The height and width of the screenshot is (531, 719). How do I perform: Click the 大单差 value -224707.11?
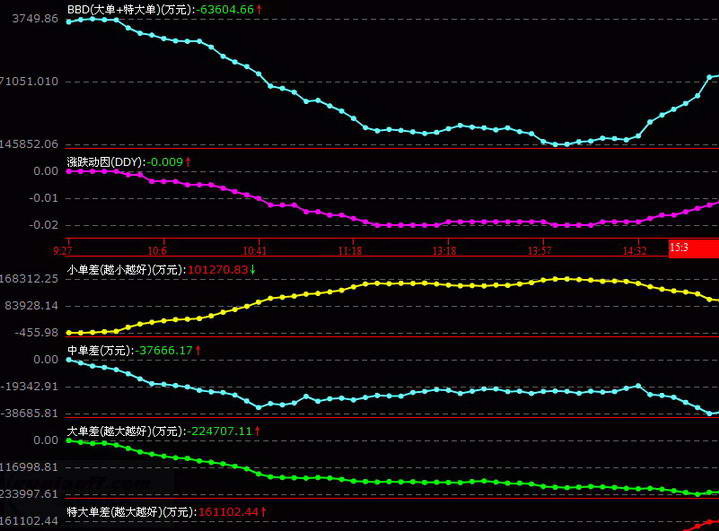220,431
